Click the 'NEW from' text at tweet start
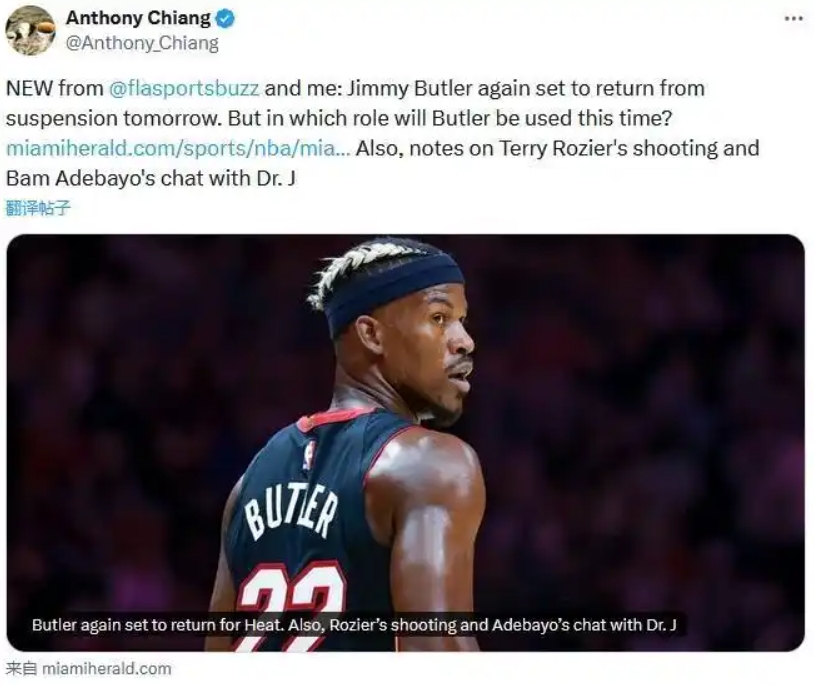 [55, 88]
